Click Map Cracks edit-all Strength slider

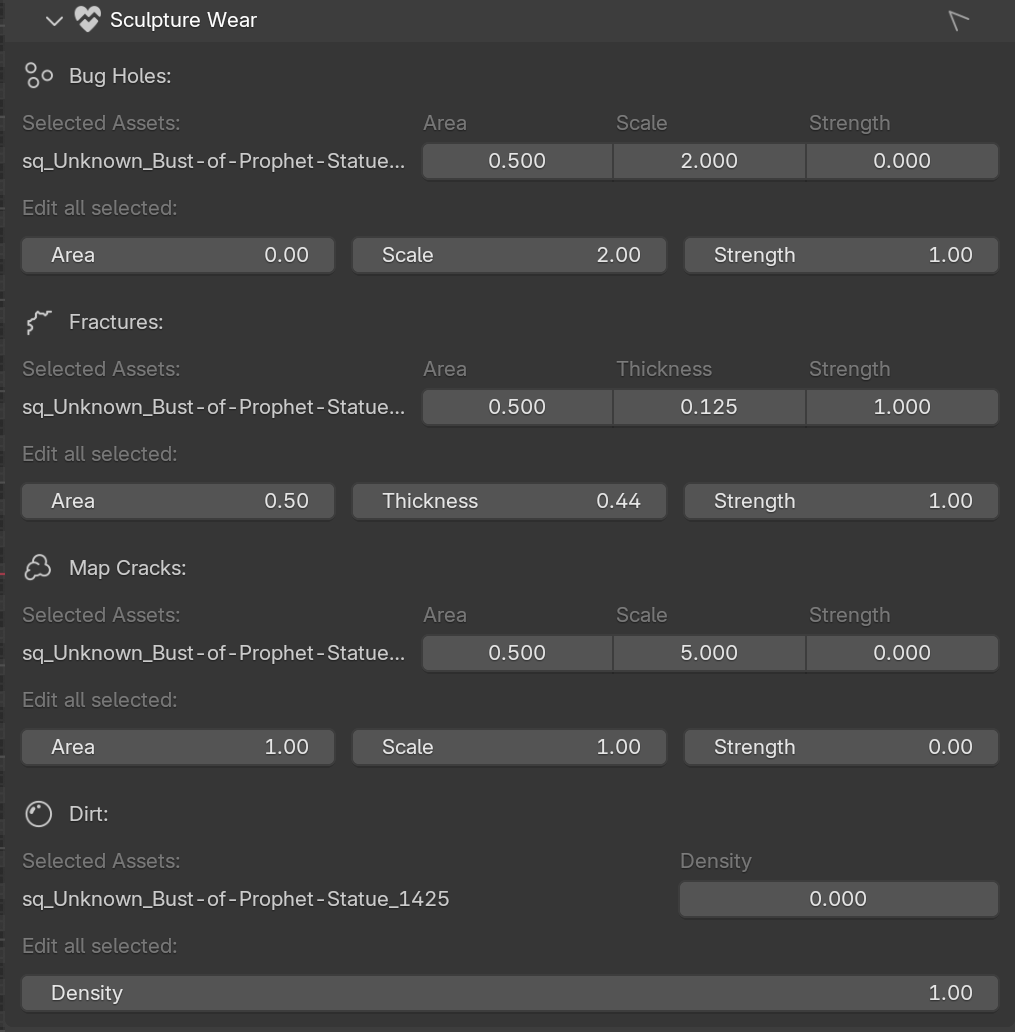[x=841, y=747]
